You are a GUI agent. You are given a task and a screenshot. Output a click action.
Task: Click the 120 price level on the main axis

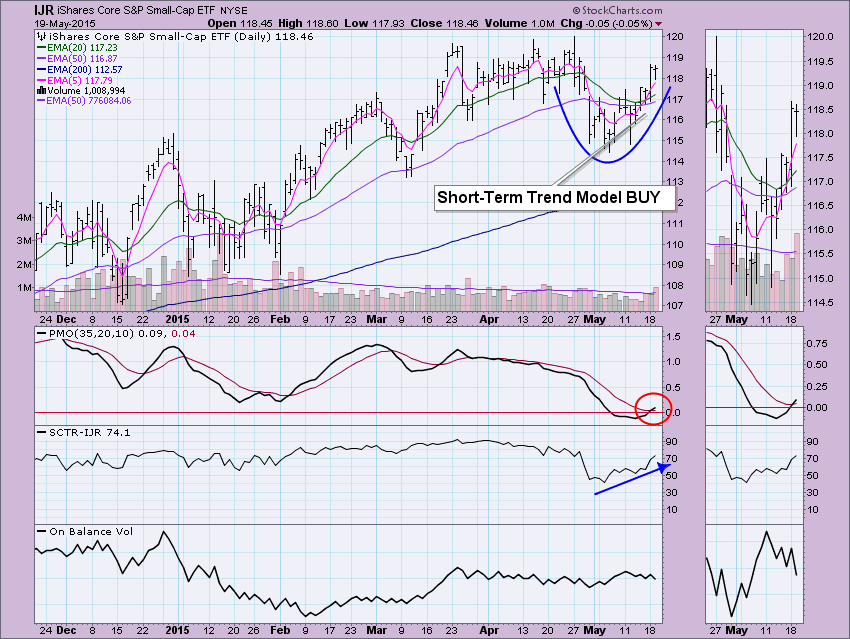pyautogui.click(x=674, y=37)
